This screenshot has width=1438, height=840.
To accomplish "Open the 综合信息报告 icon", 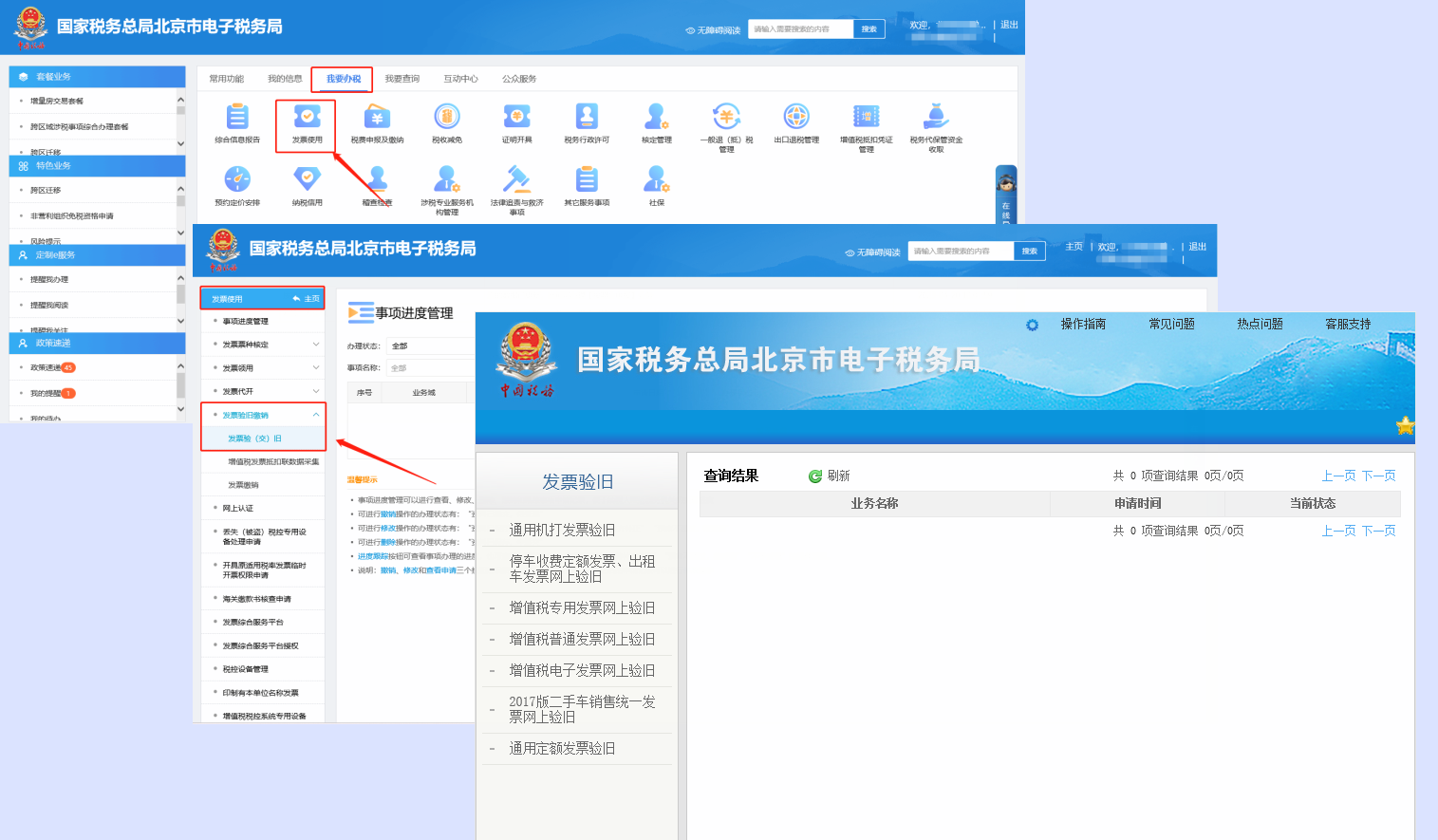I will coord(237,117).
